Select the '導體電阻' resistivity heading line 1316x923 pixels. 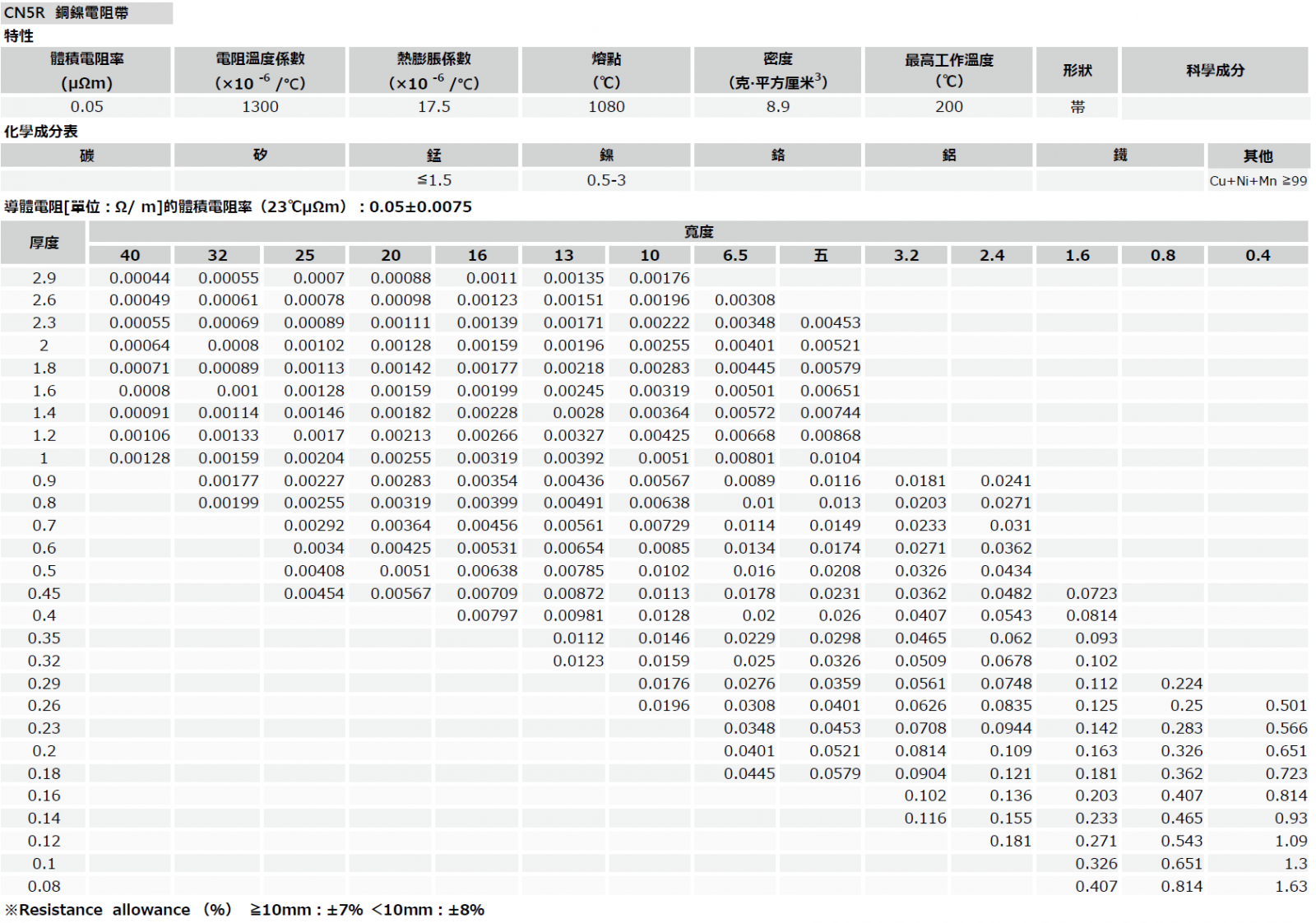pos(239,207)
